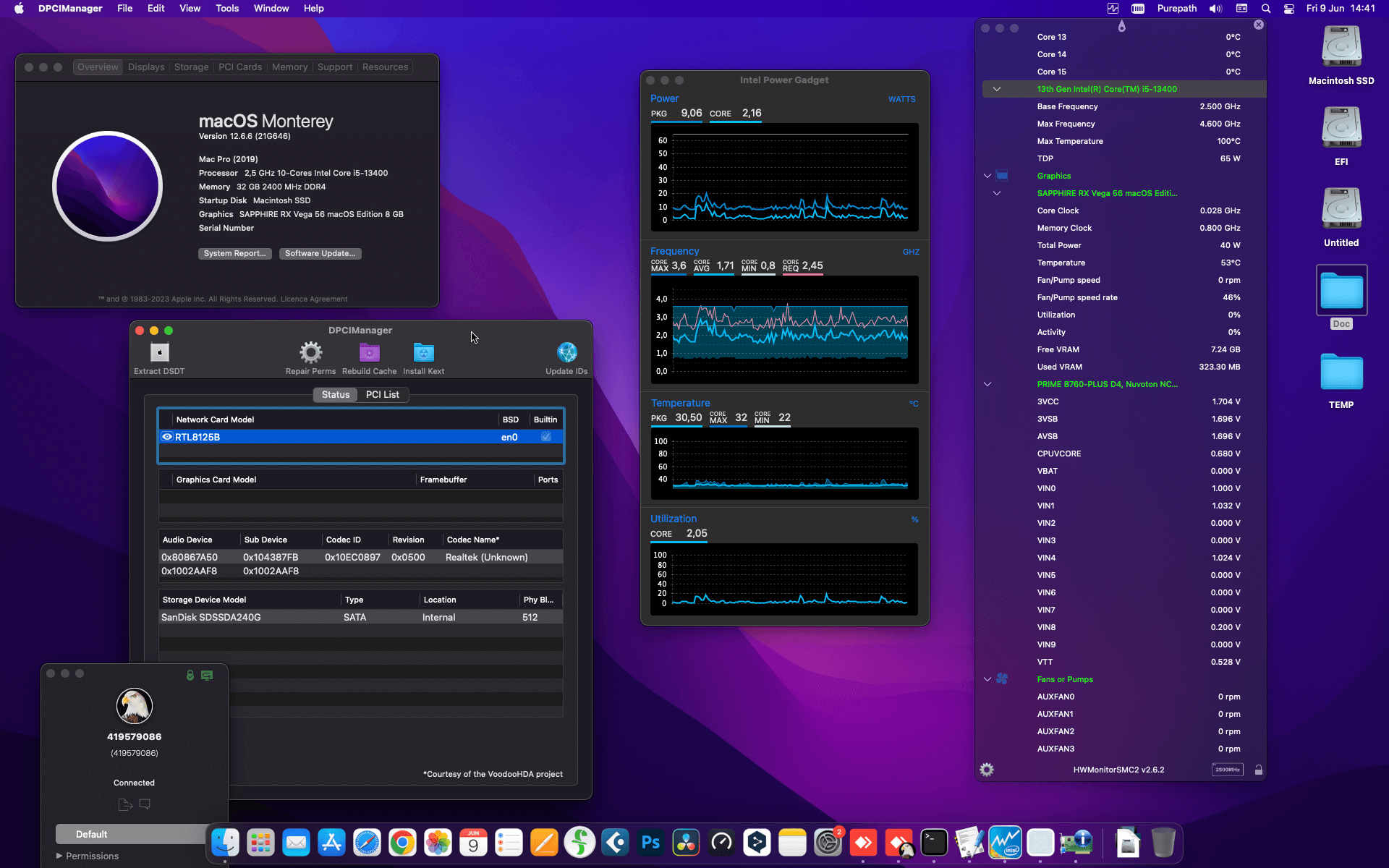Open Finder from the Dock
Screen dimensions: 1389x868
pos(225,843)
